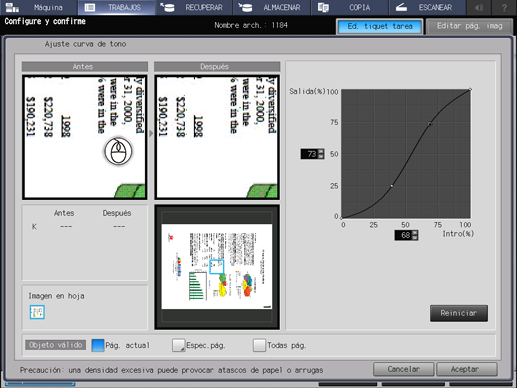This screenshot has width=517, height=388.
Task: Select the Espec. pág. option
Action: click(x=178, y=345)
